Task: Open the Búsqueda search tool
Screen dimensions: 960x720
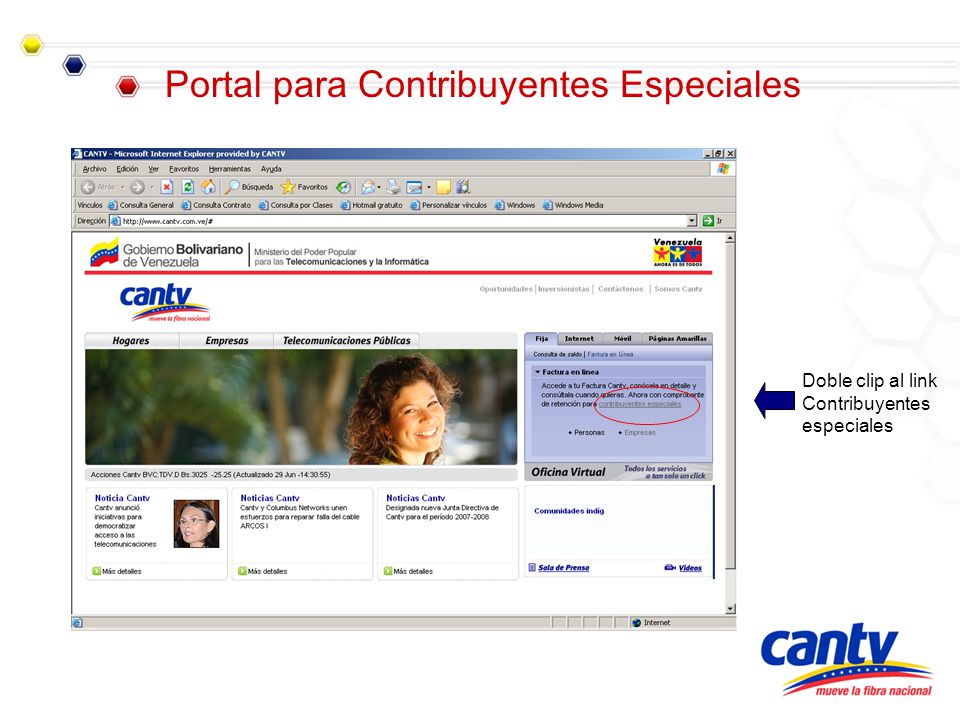Action: coord(249,187)
